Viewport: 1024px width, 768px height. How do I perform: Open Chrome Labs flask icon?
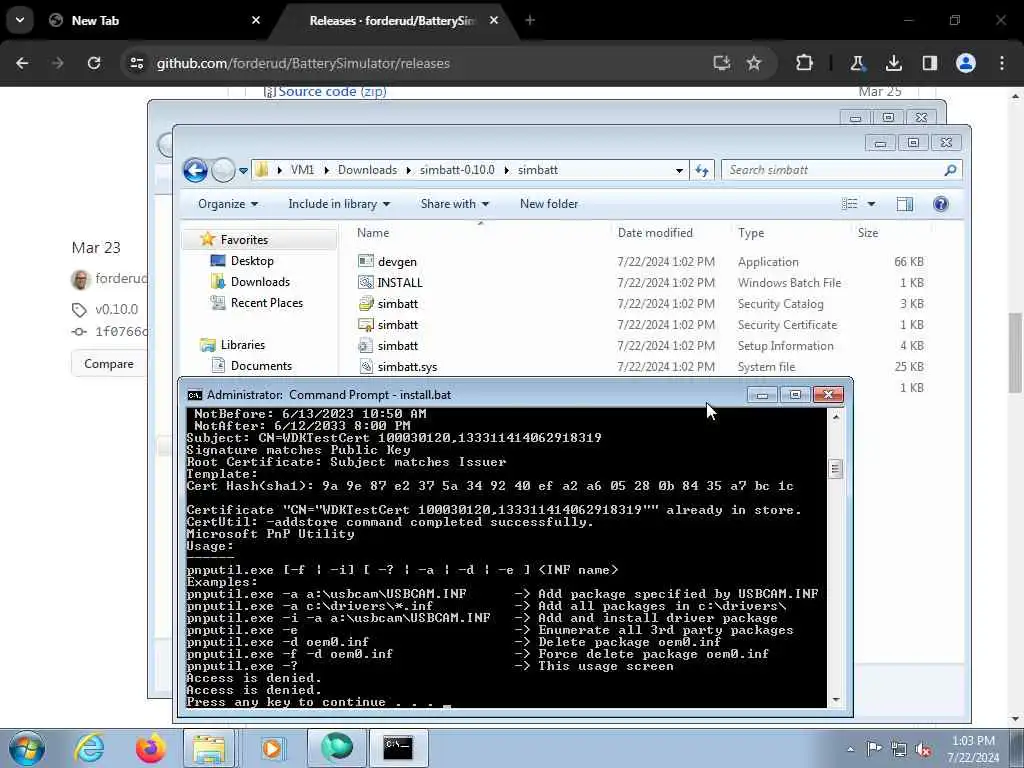(857, 63)
